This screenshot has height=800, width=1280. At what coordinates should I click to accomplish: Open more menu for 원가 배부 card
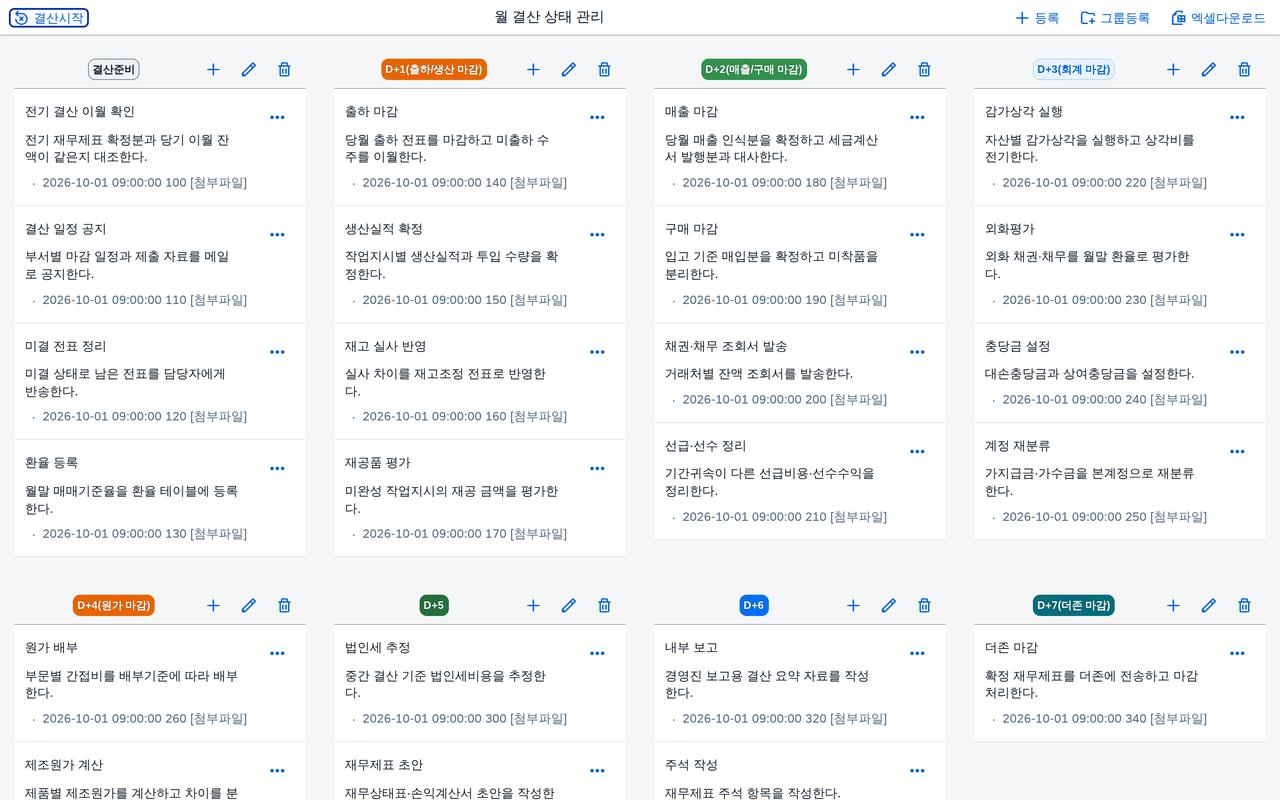(277, 653)
